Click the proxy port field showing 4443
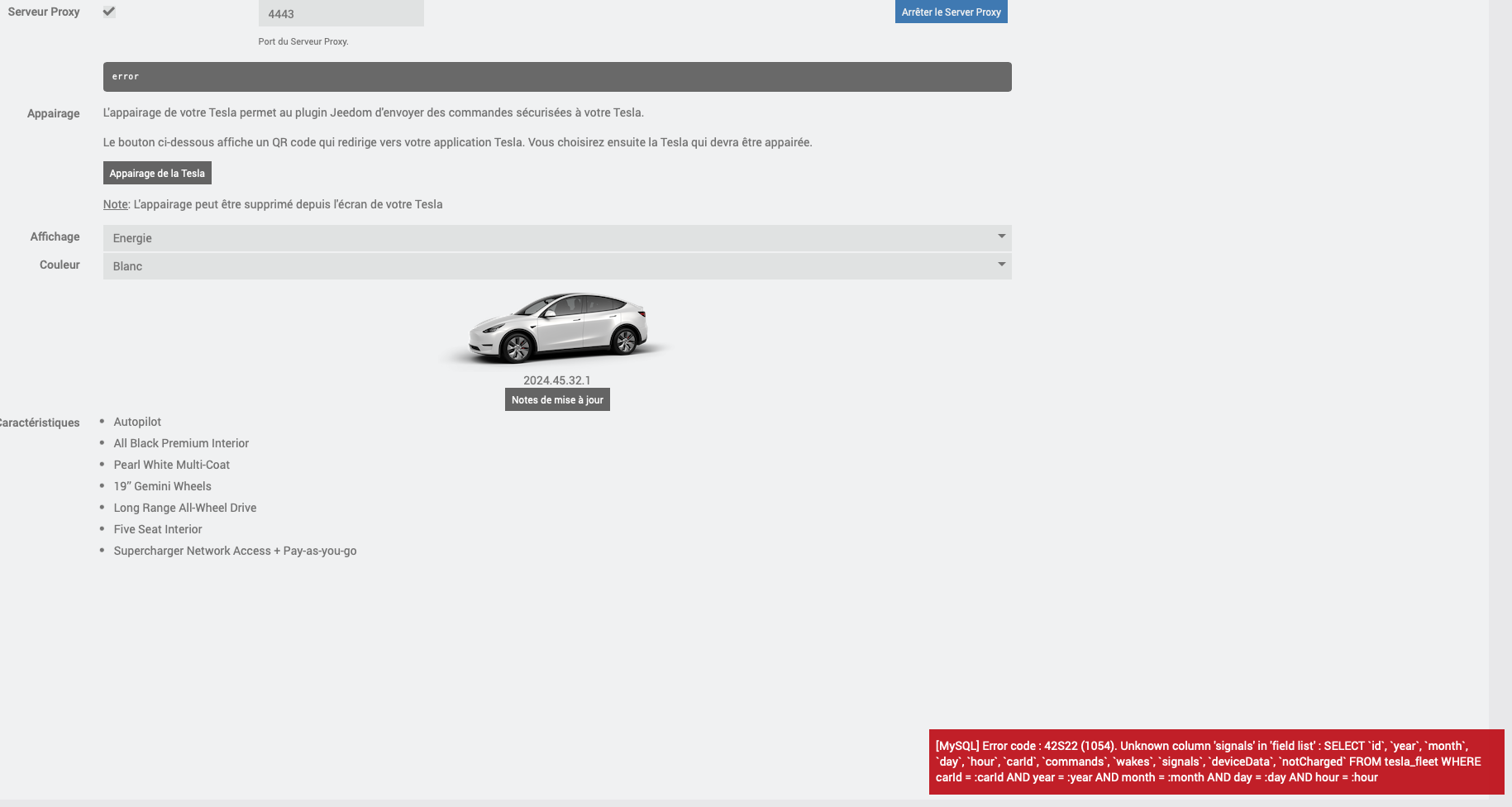The image size is (1512, 807). coord(341,13)
